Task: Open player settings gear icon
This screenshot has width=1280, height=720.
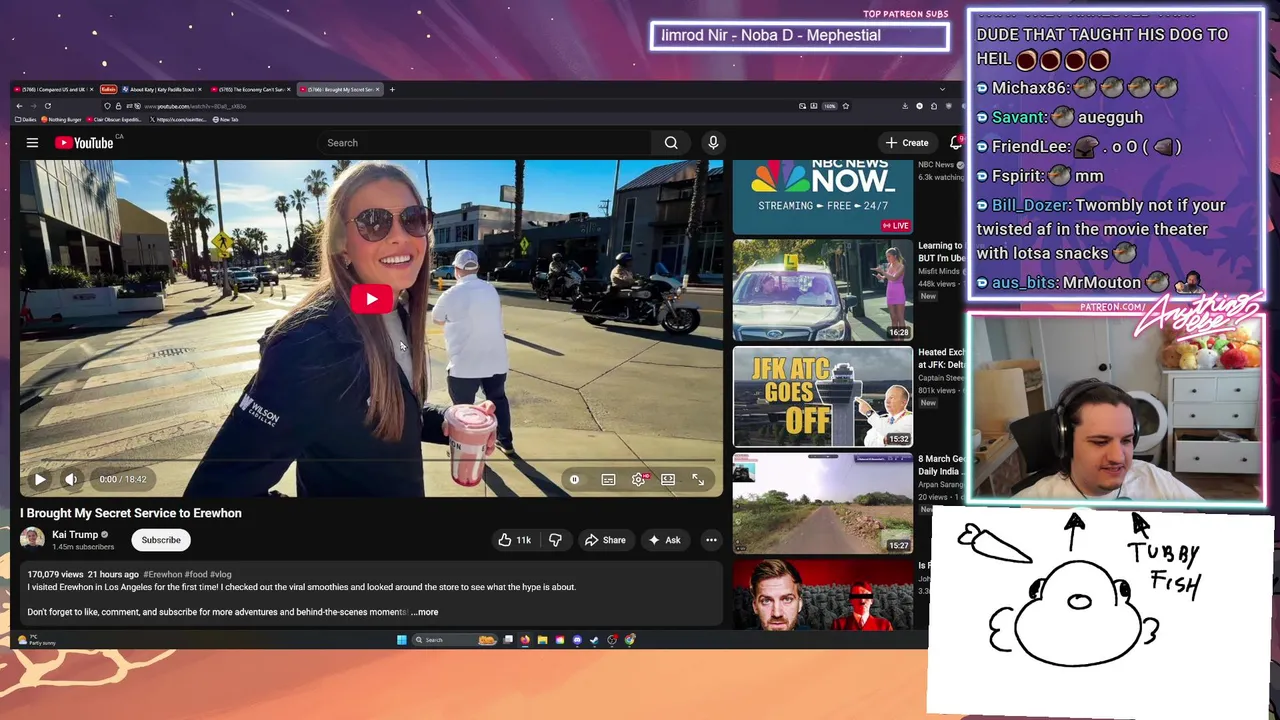Action: [x=638, y=480]
